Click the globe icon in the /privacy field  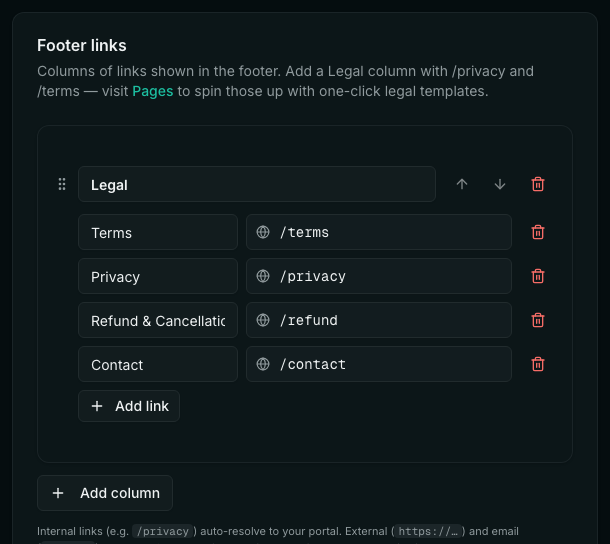263,276
